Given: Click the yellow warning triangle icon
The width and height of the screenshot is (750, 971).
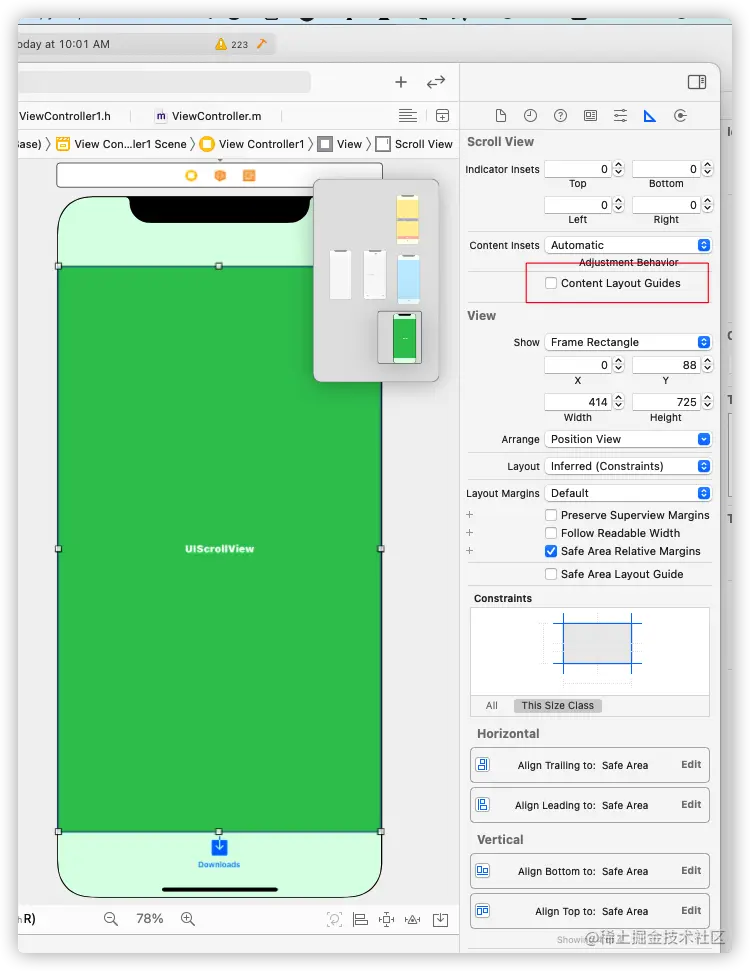Looking at the screenshot, I should click(220, 44).
